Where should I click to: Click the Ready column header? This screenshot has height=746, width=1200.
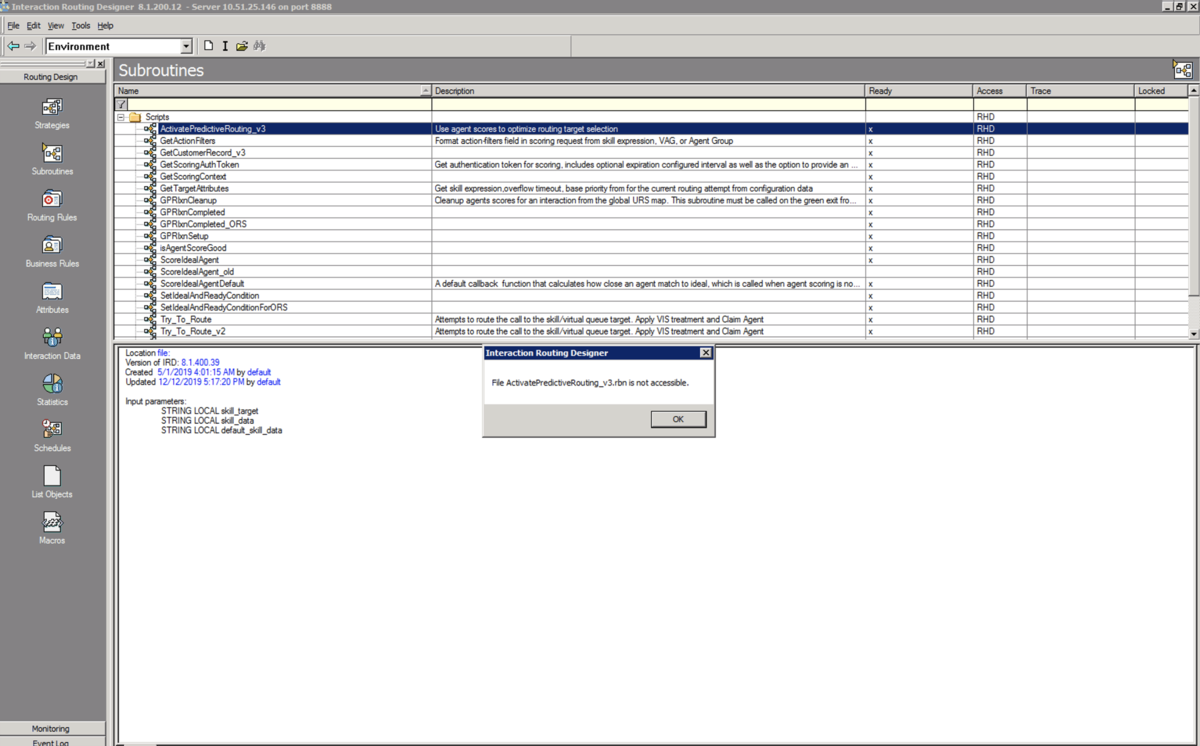pyautogui.click(x=919, y=91)
